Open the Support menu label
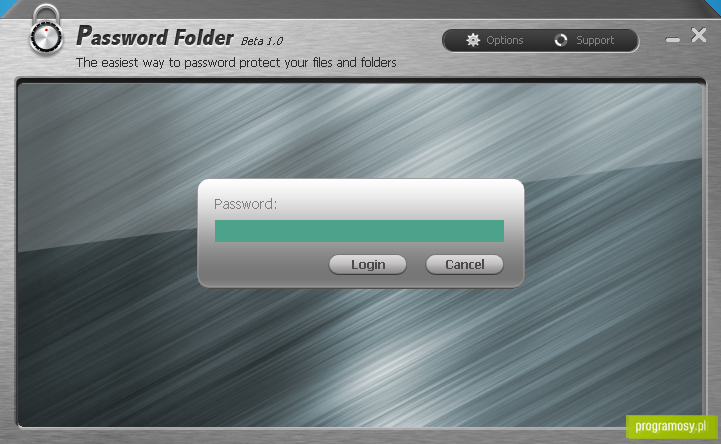The image size is (721, 444). click(595, 40)
